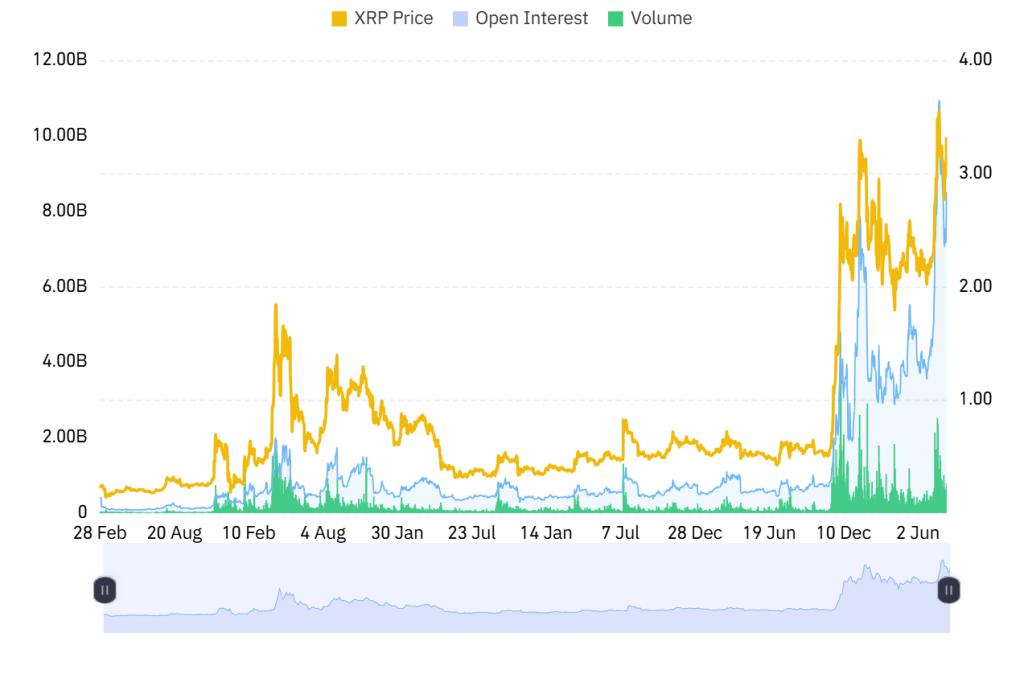
Task: Click the 3.00 right axis label
Action: pyautogui.click(x=976, y=173)
